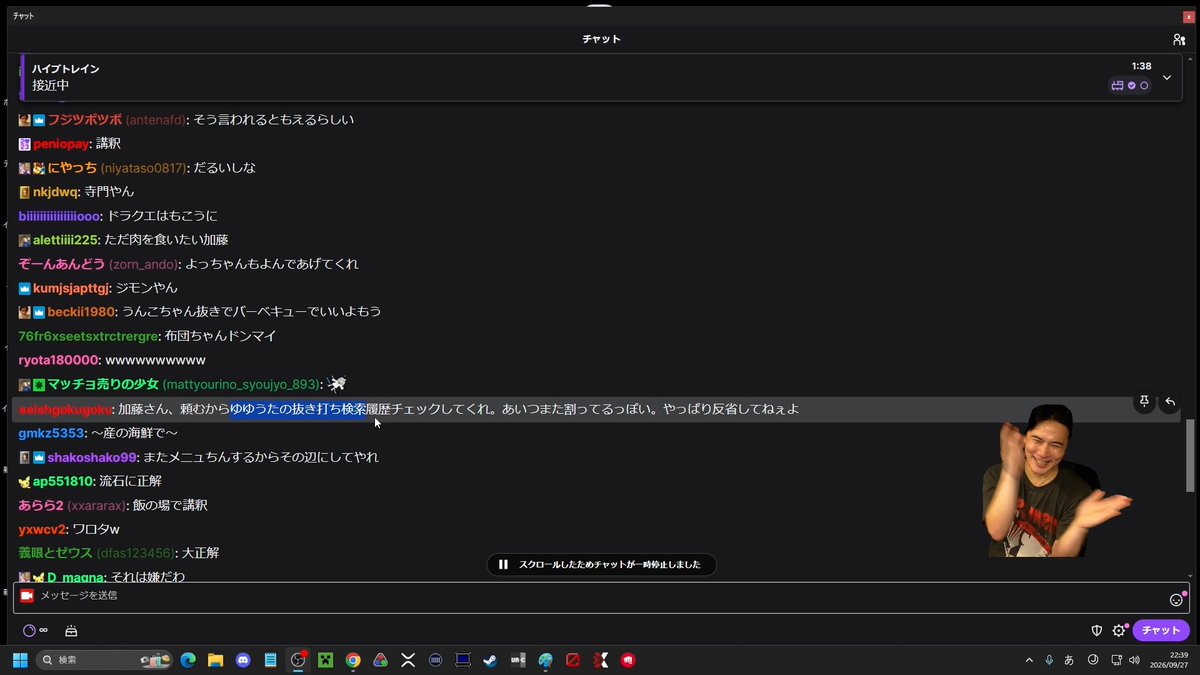Focus the メッセージを送信 input field
The width and height of the screenshot is (1200, 675).
point(600,596)
